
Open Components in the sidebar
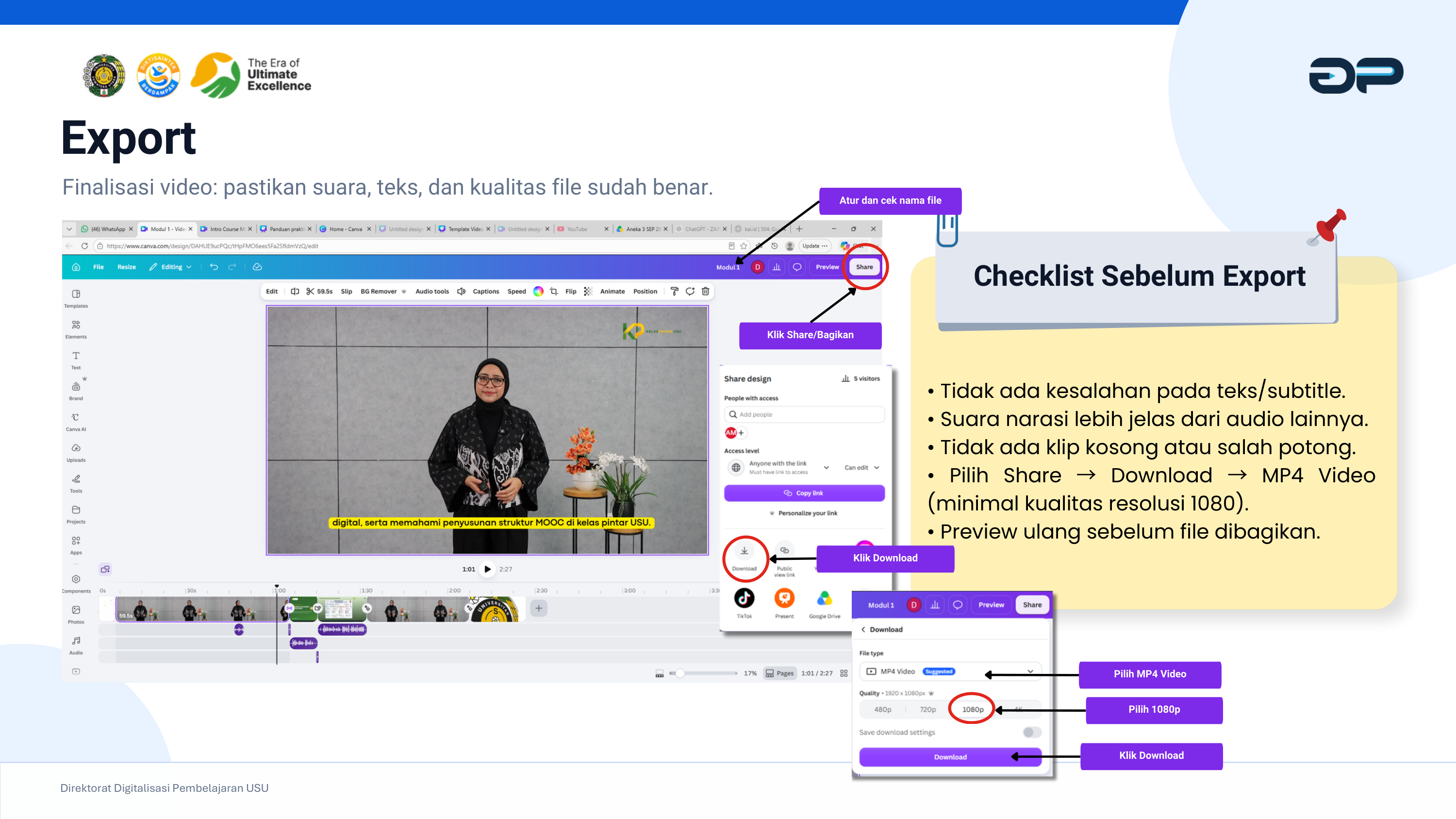point(76,584)
